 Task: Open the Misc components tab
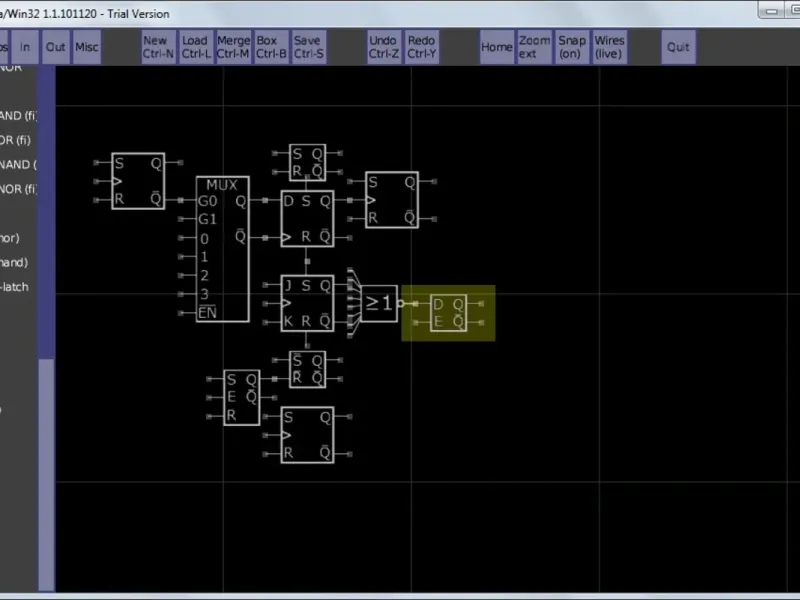click(87, 47)
